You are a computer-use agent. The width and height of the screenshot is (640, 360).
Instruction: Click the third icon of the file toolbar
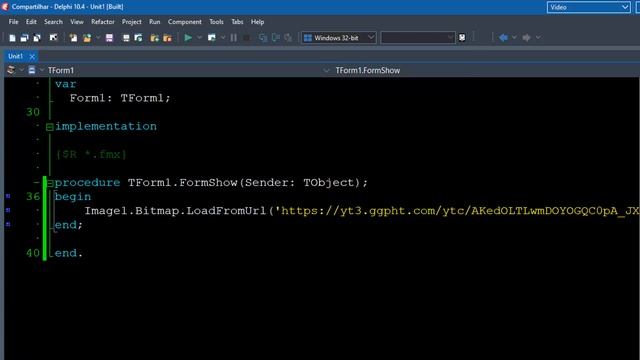[37, 38]
